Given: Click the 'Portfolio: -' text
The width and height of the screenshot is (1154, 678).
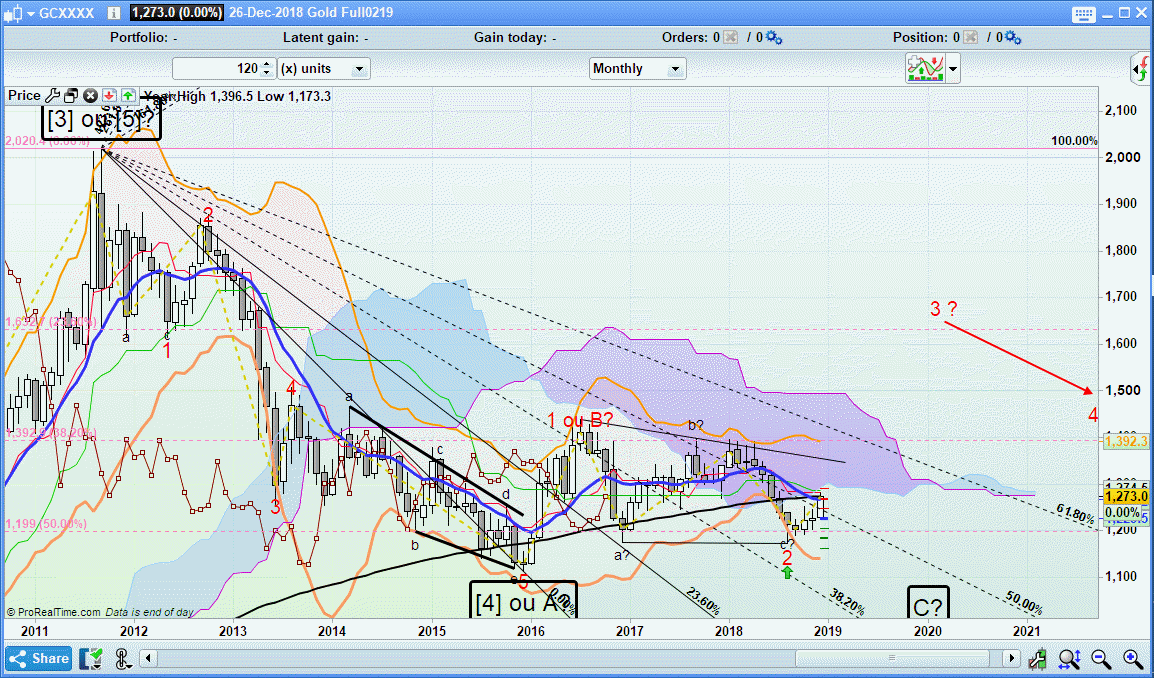Looking at the screenshot, I should [x=144, y=37].
